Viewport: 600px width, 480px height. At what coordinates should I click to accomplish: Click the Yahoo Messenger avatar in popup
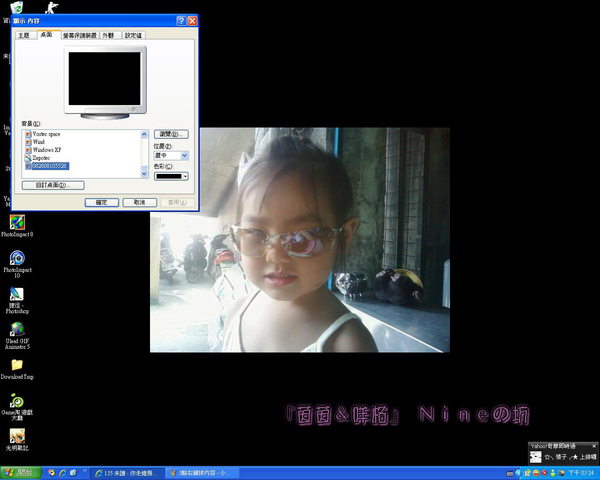point(535,457)
